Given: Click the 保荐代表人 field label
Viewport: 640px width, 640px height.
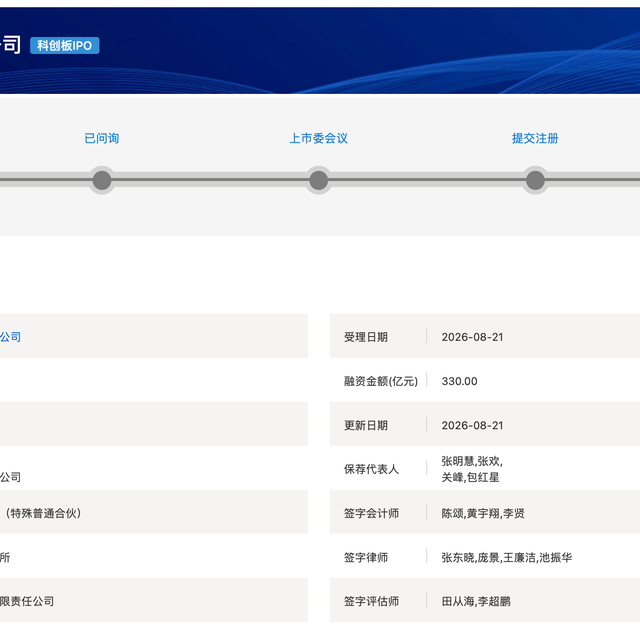Looking at the screenshot, I should pos(371,469).
